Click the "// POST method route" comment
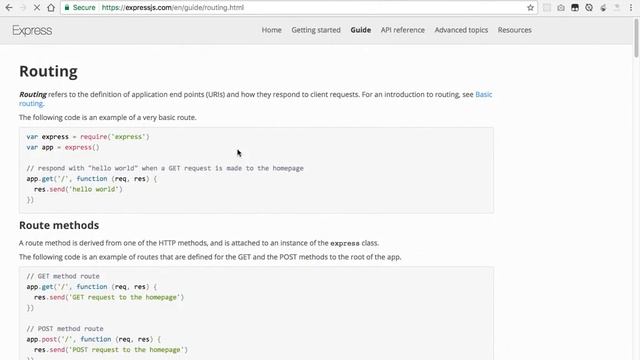This screenshot has width=640, height=360. [65, 329]
